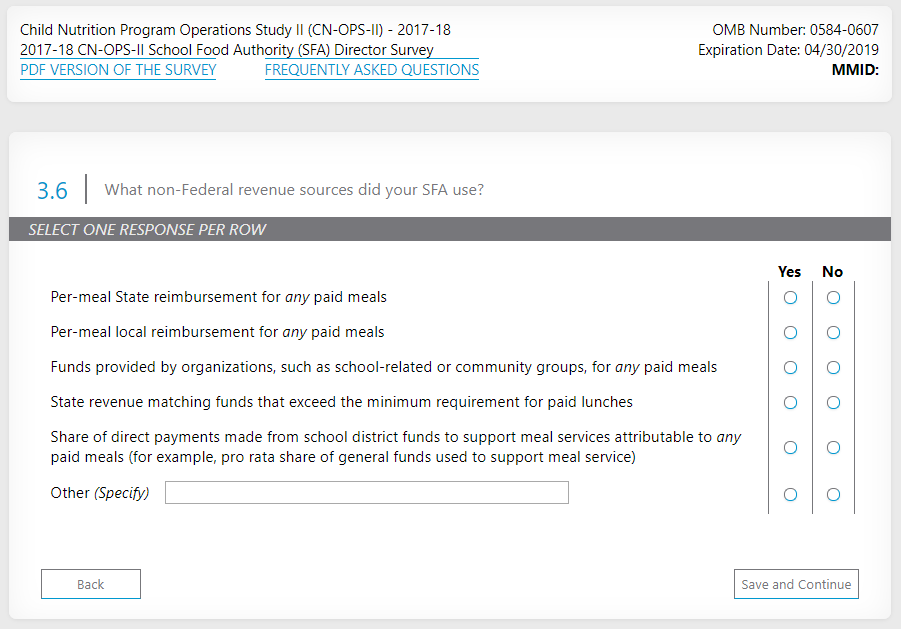Select No for share of direct payments

click(x=833, y=448)
